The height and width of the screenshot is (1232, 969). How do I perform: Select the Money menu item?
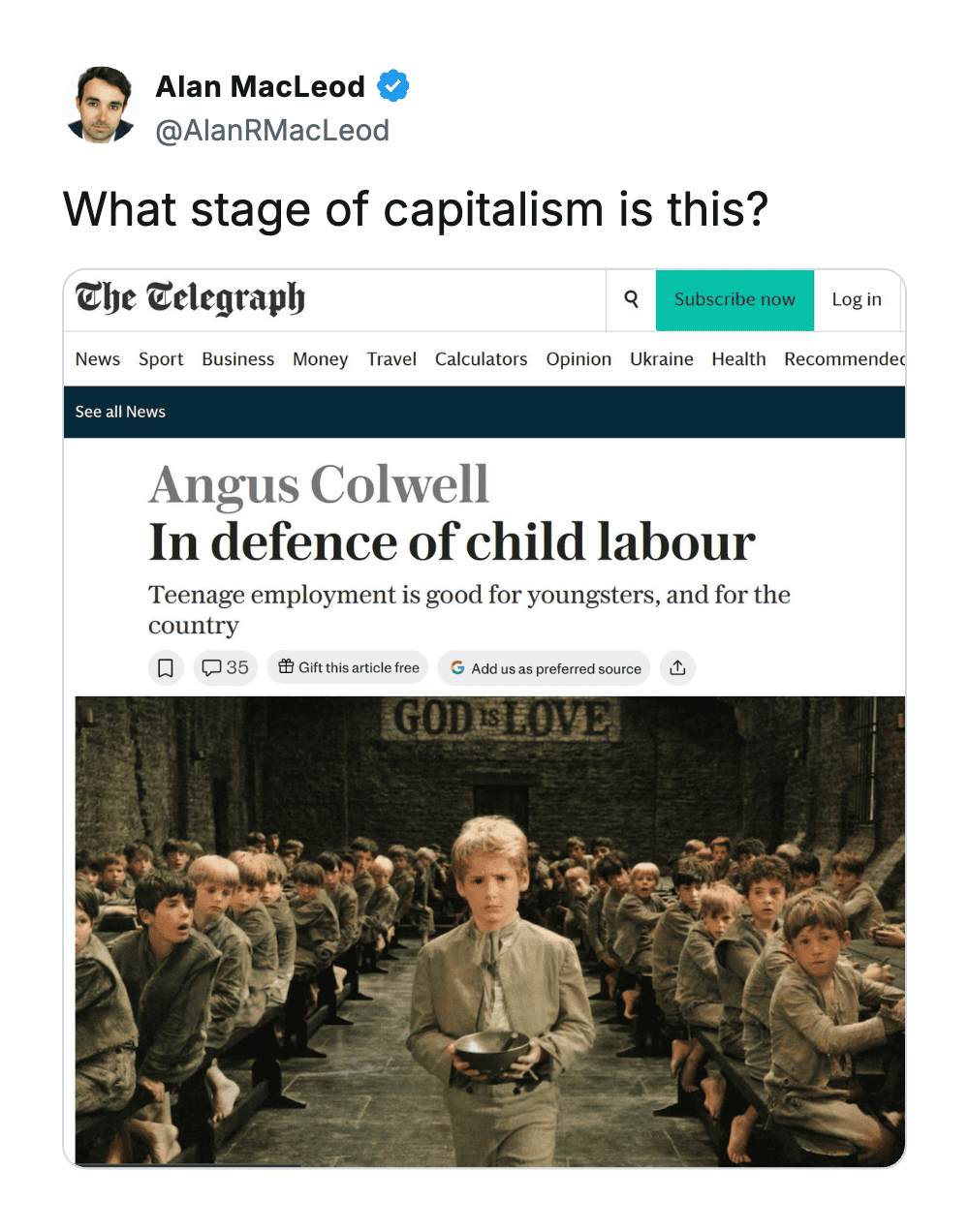320,359
